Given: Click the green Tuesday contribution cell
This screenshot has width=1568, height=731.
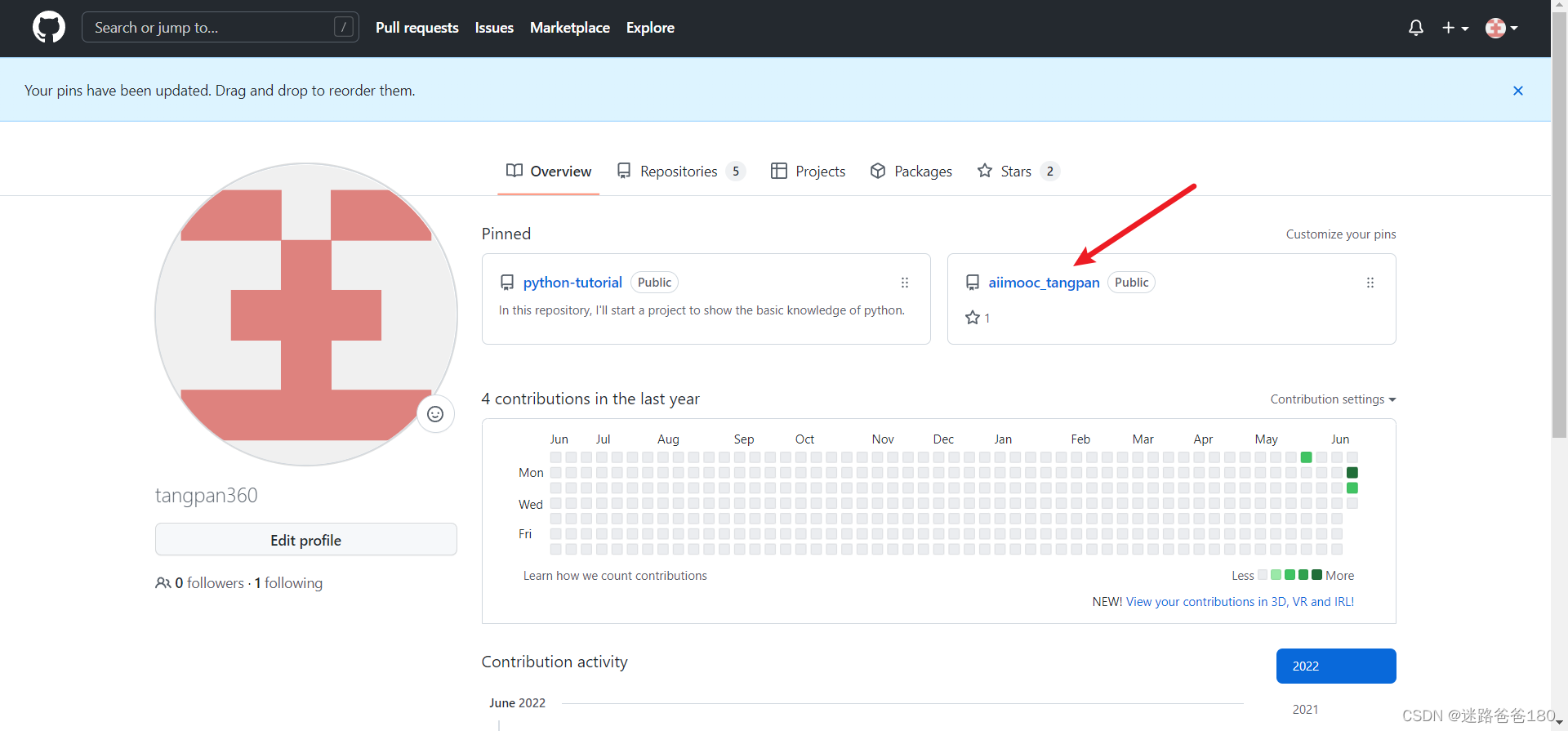Looking at the screenshot, I should pyautogui.click(x=1352, y=488).
